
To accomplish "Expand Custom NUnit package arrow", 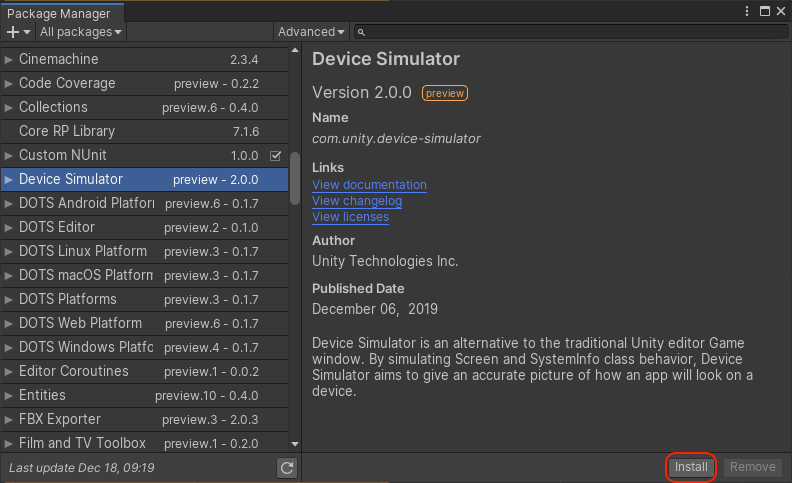I will tap(9, 156).
